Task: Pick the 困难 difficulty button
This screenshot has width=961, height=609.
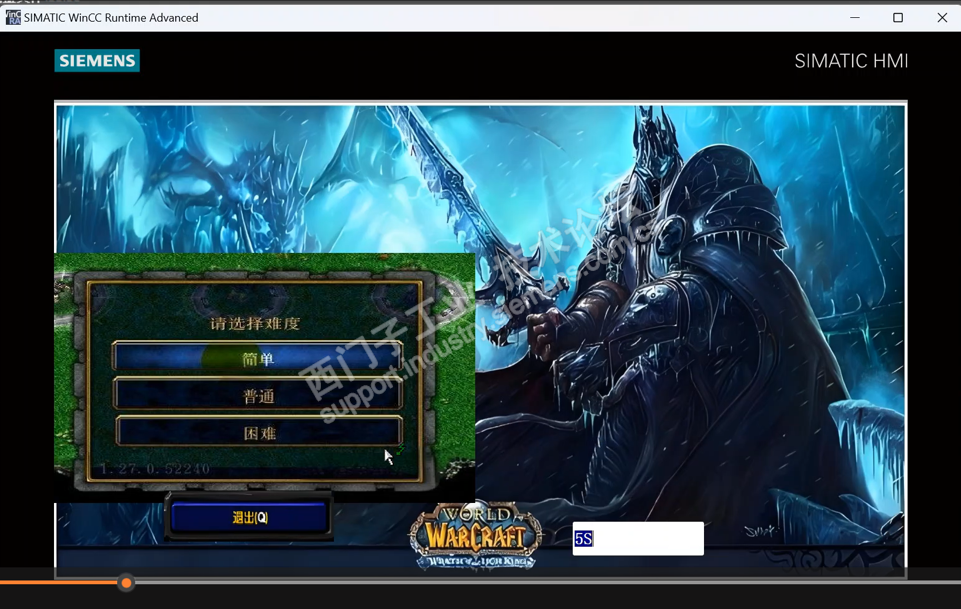Action: (x=259, y=433)
